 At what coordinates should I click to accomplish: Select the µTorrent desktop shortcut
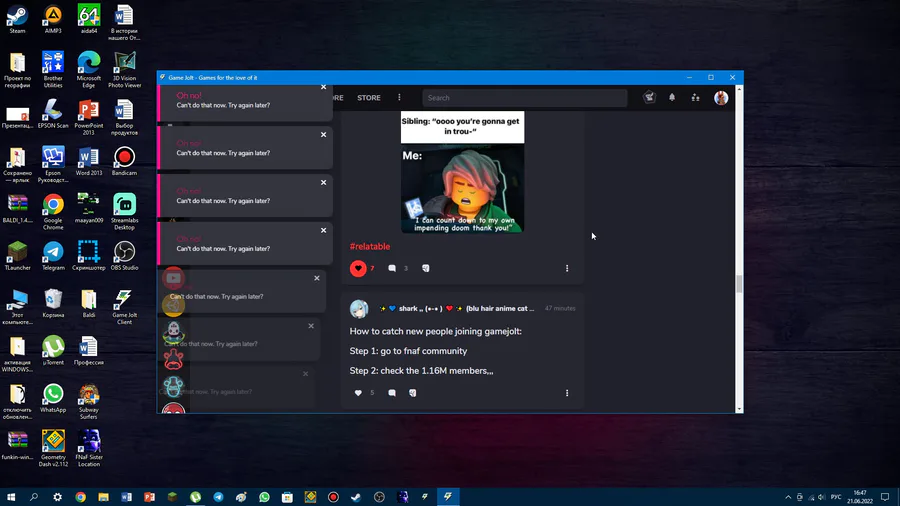tap(53, 351)
